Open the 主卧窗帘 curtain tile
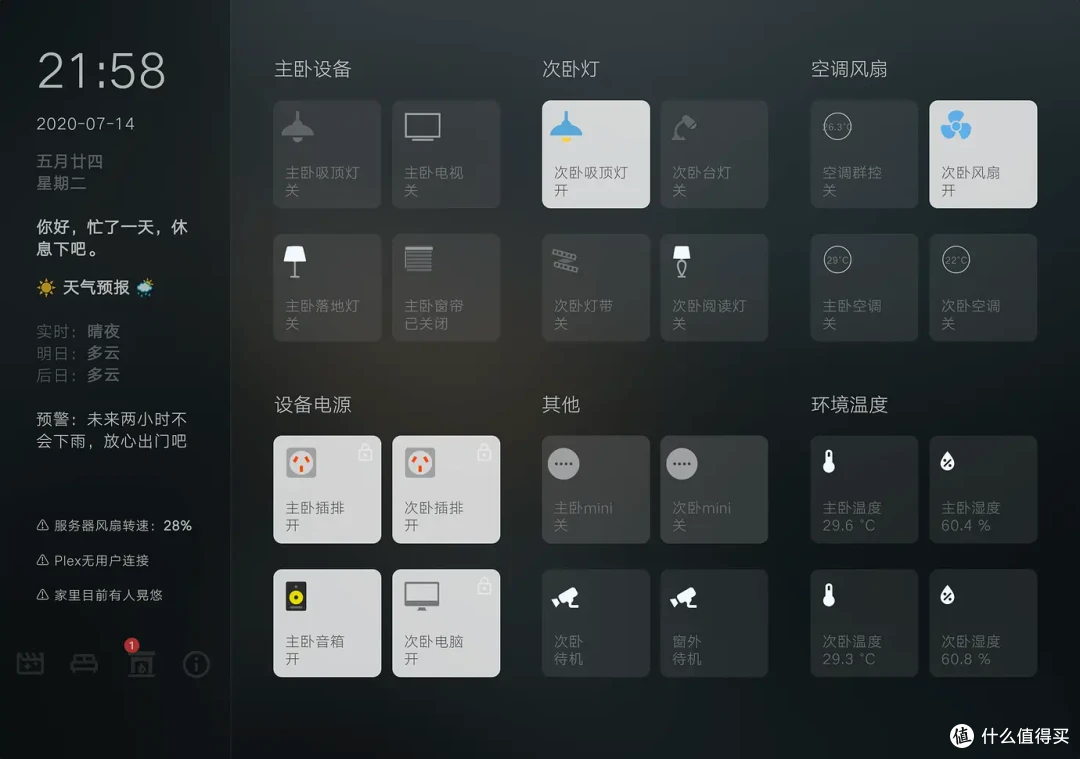This screenshot has width=1080, height=759. click(x=446, y=287)
